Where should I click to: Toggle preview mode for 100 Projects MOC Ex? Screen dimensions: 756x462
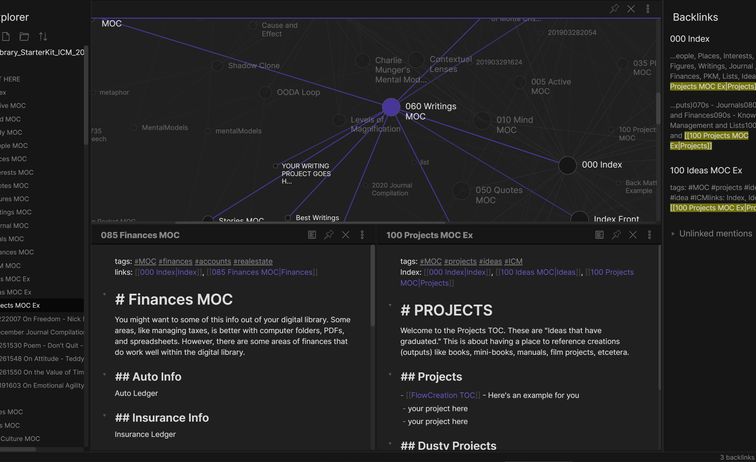point(599,235)
